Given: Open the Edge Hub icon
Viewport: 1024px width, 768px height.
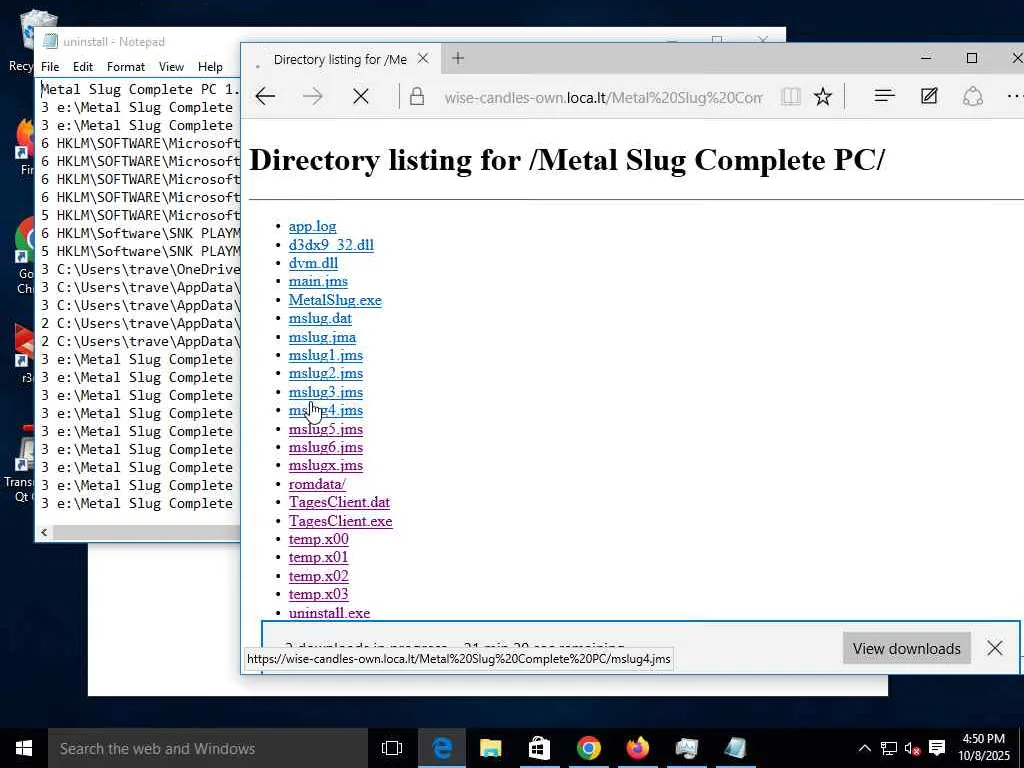Looking at the screenshot, I should (x=884, y=96).
